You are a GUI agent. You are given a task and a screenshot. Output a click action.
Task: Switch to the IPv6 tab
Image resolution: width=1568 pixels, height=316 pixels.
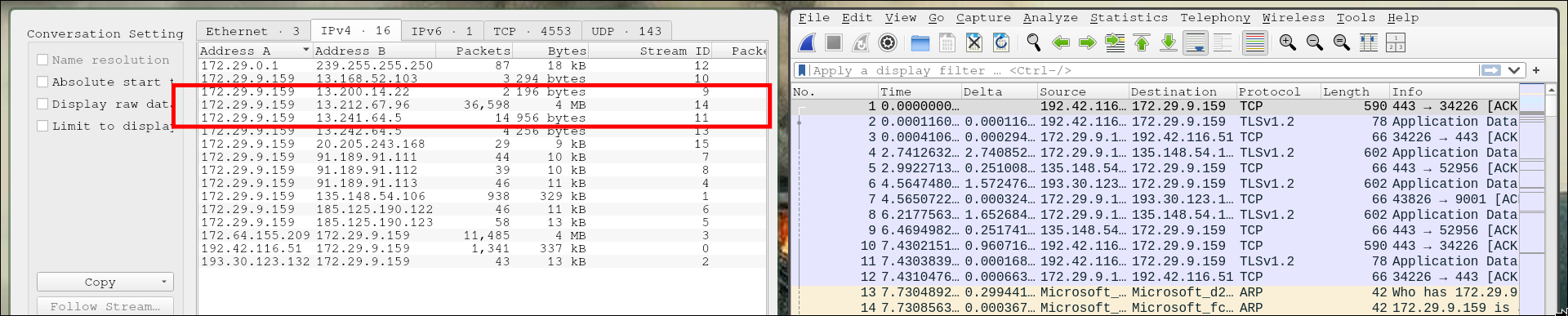(x=442, y=31)
